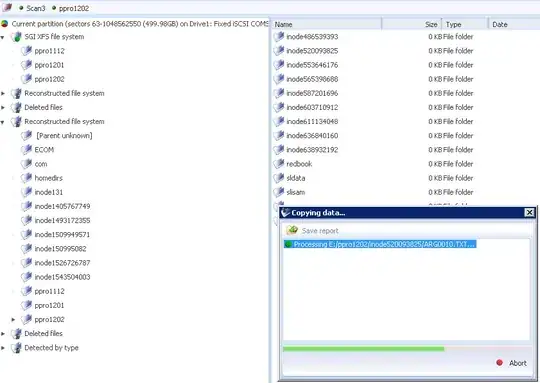The height and width of the screenshot is (383, 540).
Task: Open Scan3 in the breadcrumb path
Action: click(x=36, y=8)
